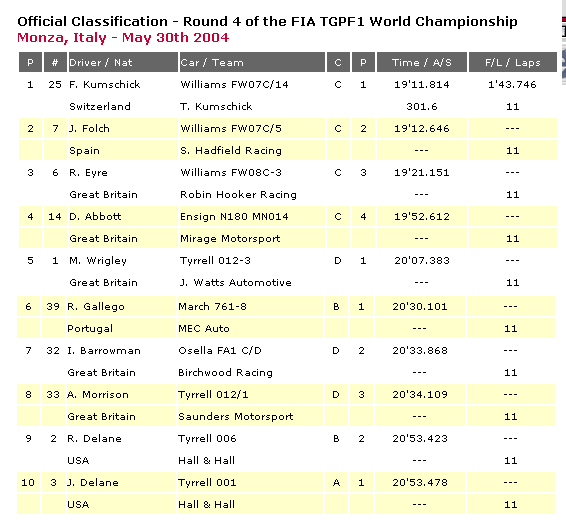
Task: Click the Time / A/S column header
Action: (x=422, y=62)
